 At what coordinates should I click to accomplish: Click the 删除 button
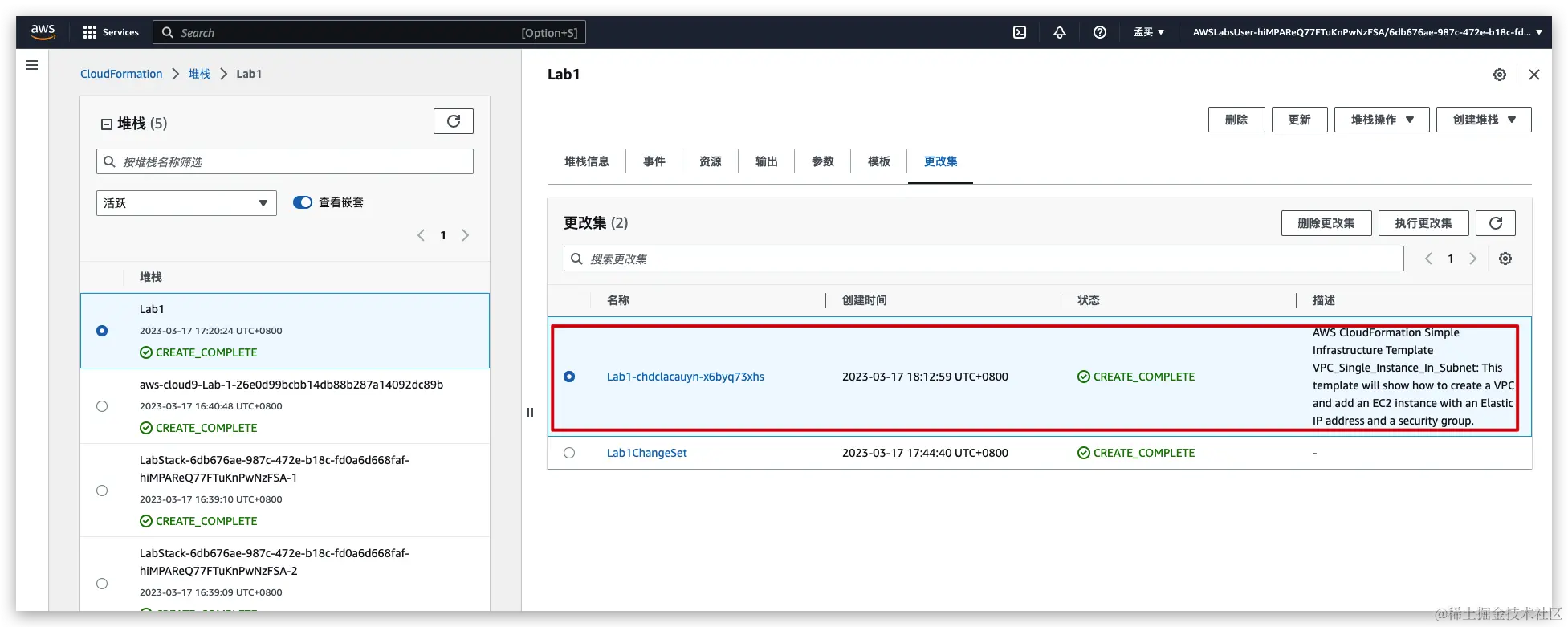[x=1236, y=120]
